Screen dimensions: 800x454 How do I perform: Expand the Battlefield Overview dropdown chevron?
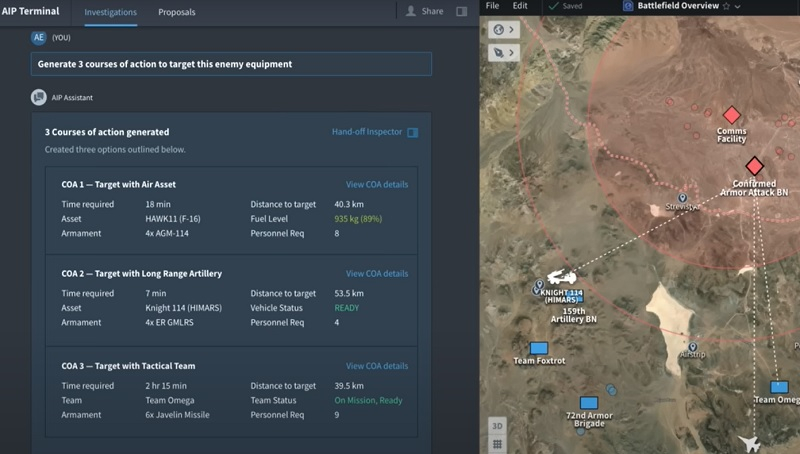pos(738,6)
